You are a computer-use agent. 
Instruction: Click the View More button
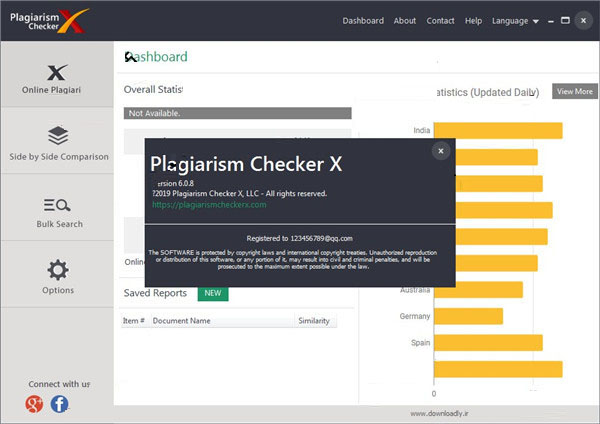575,91
